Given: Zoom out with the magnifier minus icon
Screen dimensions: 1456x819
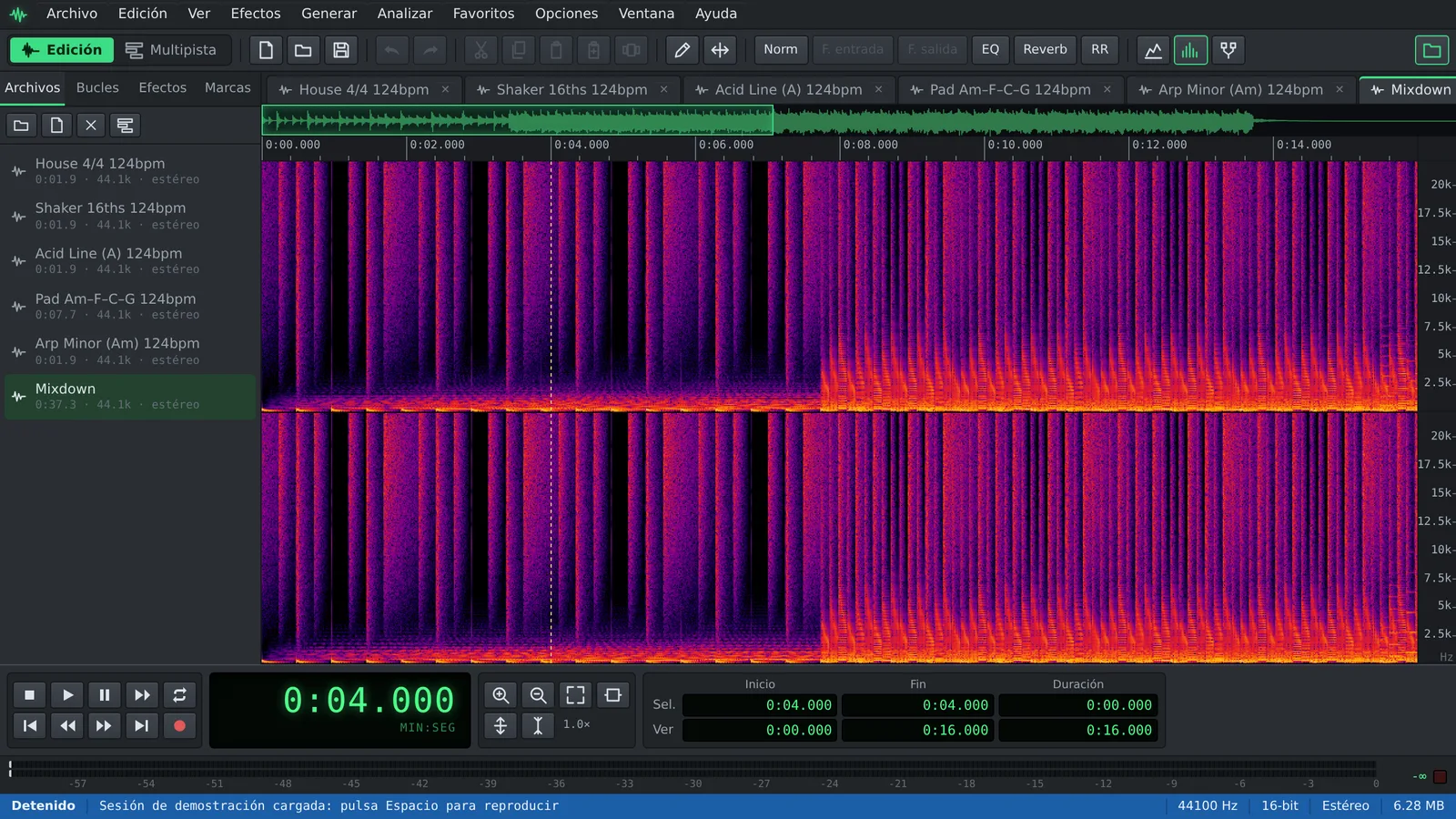Looking at the screenshot, I should [x=538, y=695].
